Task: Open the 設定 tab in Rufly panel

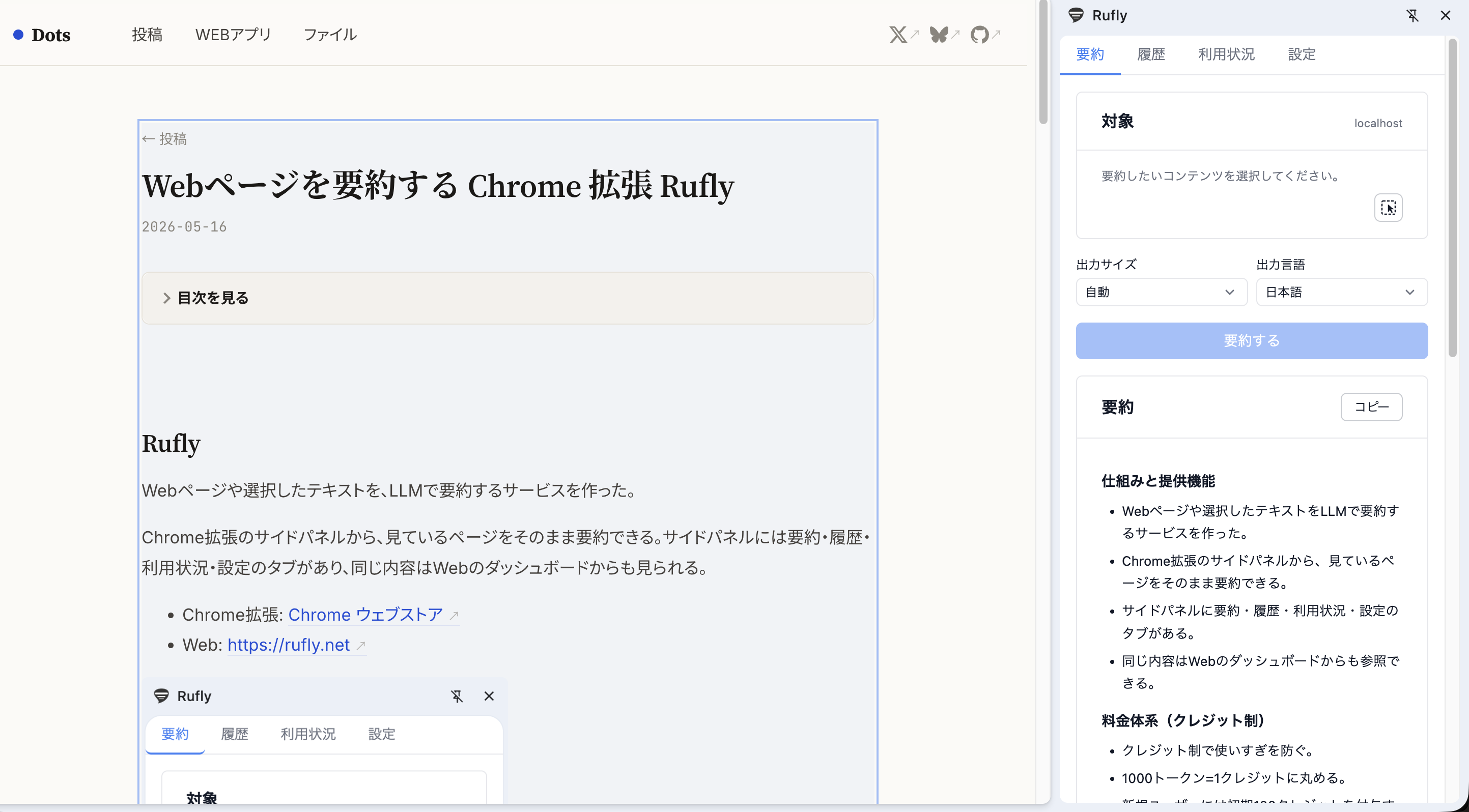Action: [1302, 54]
